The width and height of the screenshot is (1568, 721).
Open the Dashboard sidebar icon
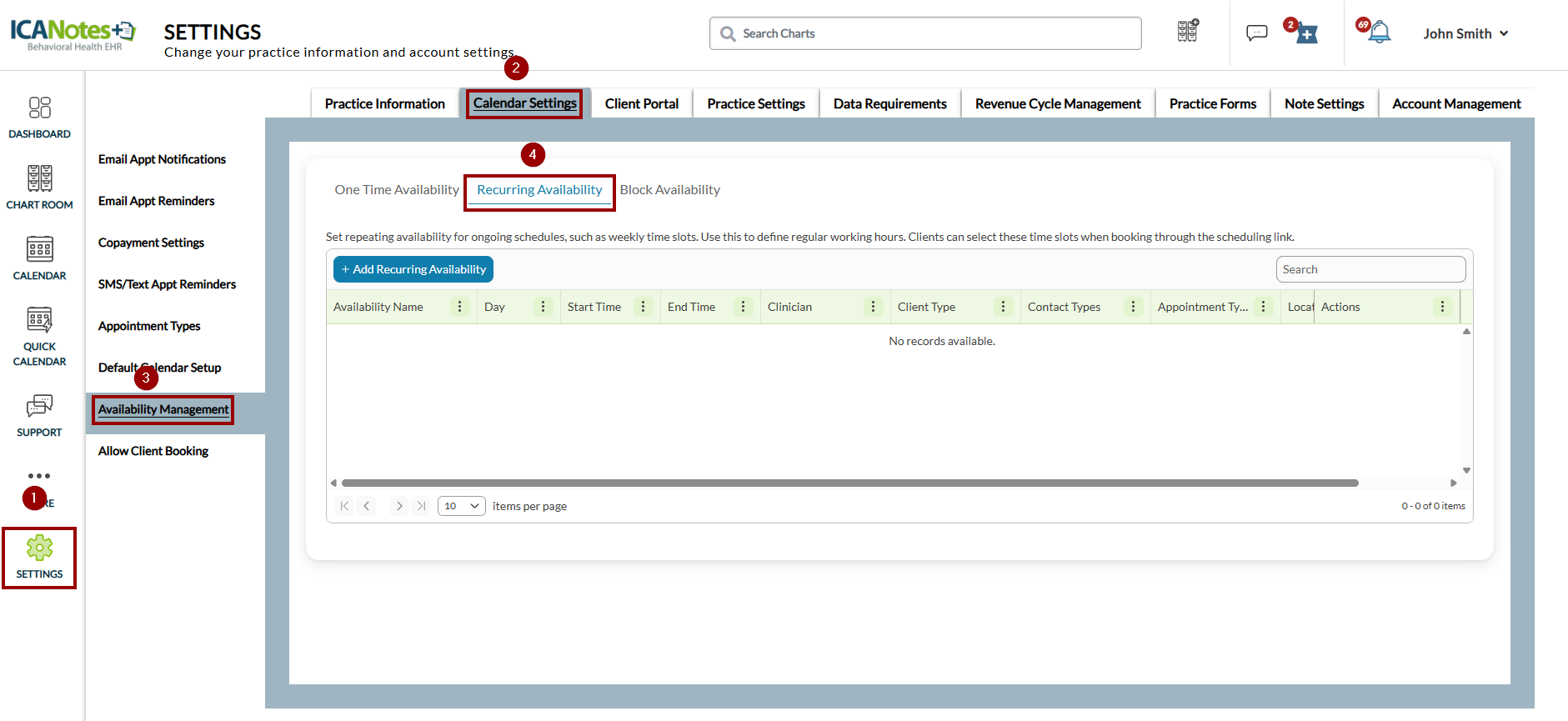click(39, 108)
